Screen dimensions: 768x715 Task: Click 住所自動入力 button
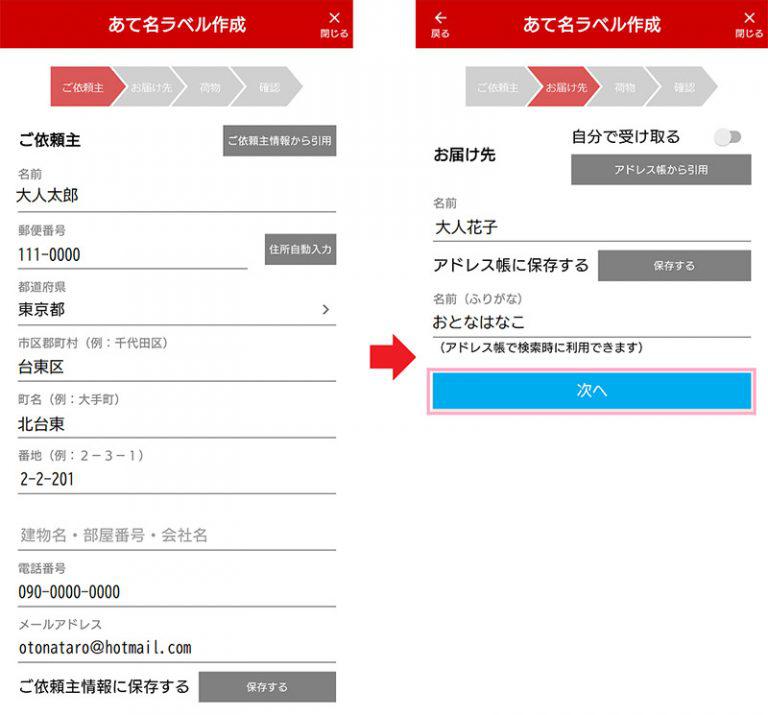(300, 249)
